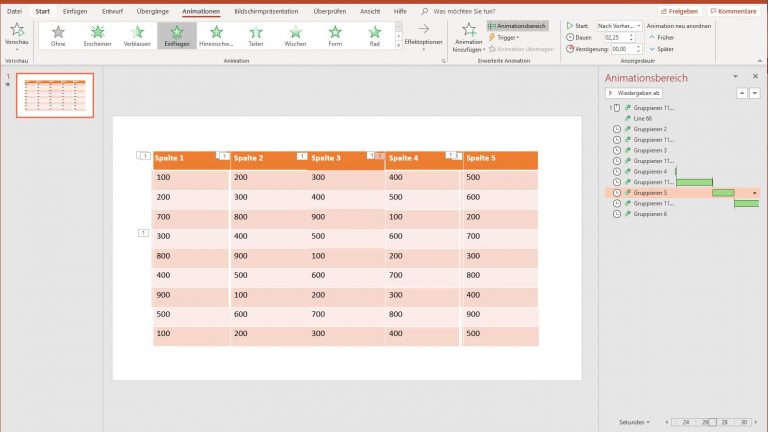Move selected effect down in Animationsbereich

(755, 93)
